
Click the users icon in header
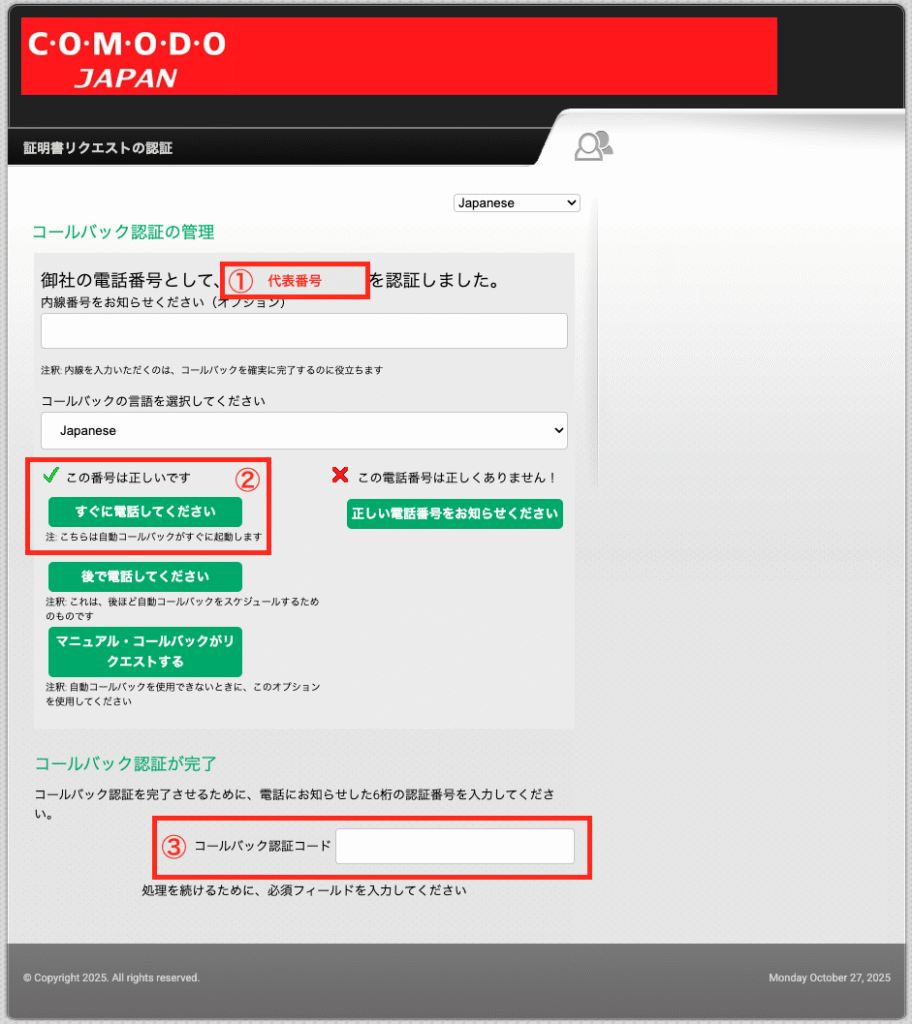592,146
